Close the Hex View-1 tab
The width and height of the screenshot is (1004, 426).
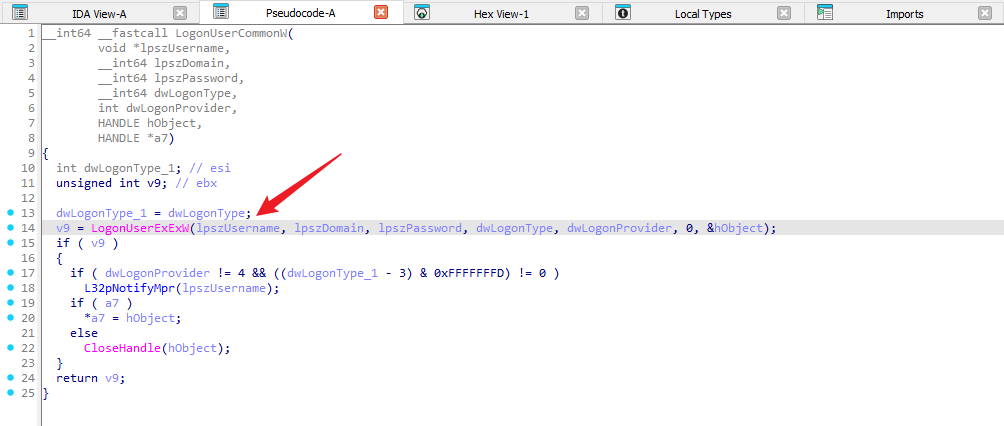[x=582, y=13]
